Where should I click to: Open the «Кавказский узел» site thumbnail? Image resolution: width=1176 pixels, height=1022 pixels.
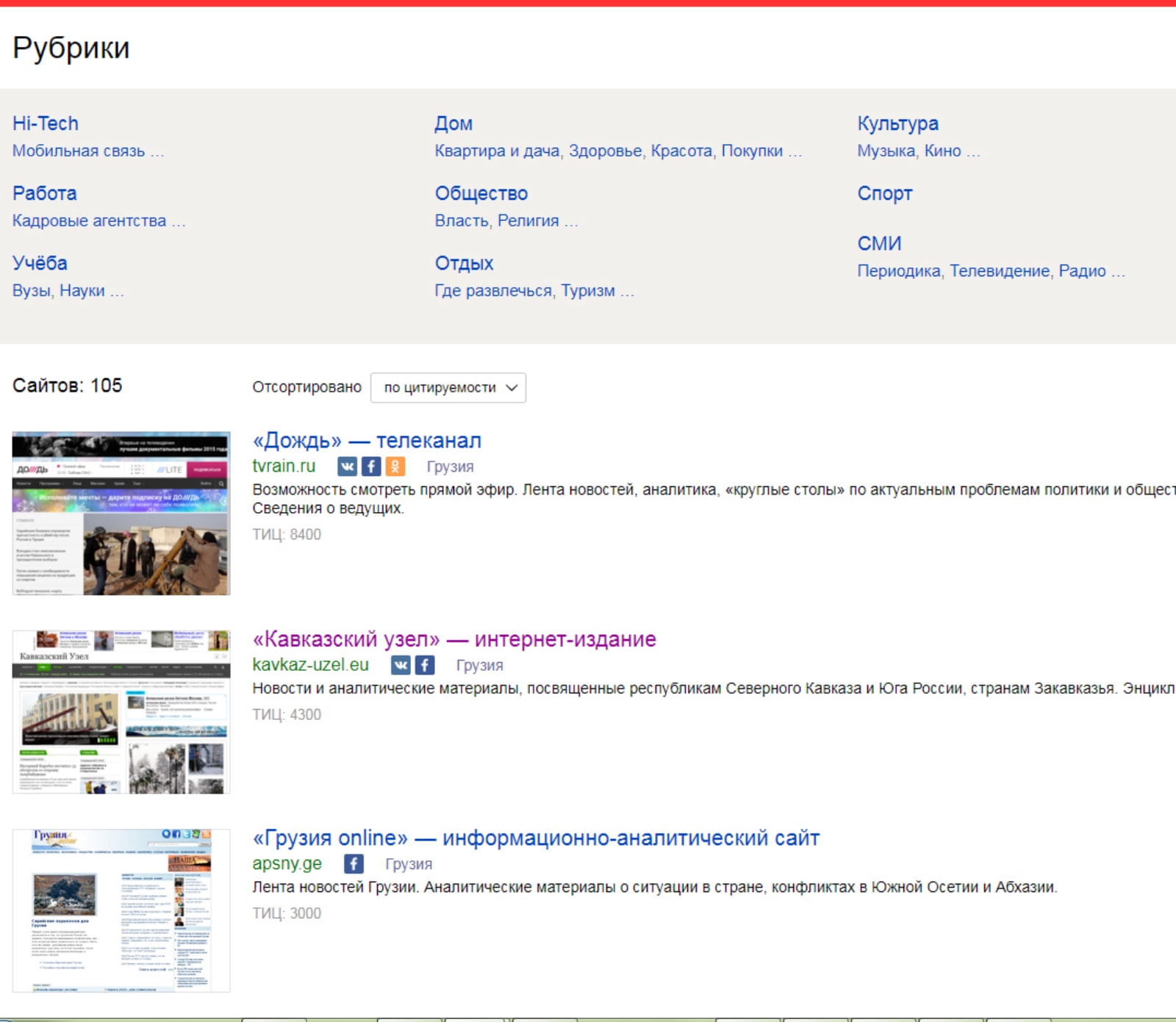(121, 712)
